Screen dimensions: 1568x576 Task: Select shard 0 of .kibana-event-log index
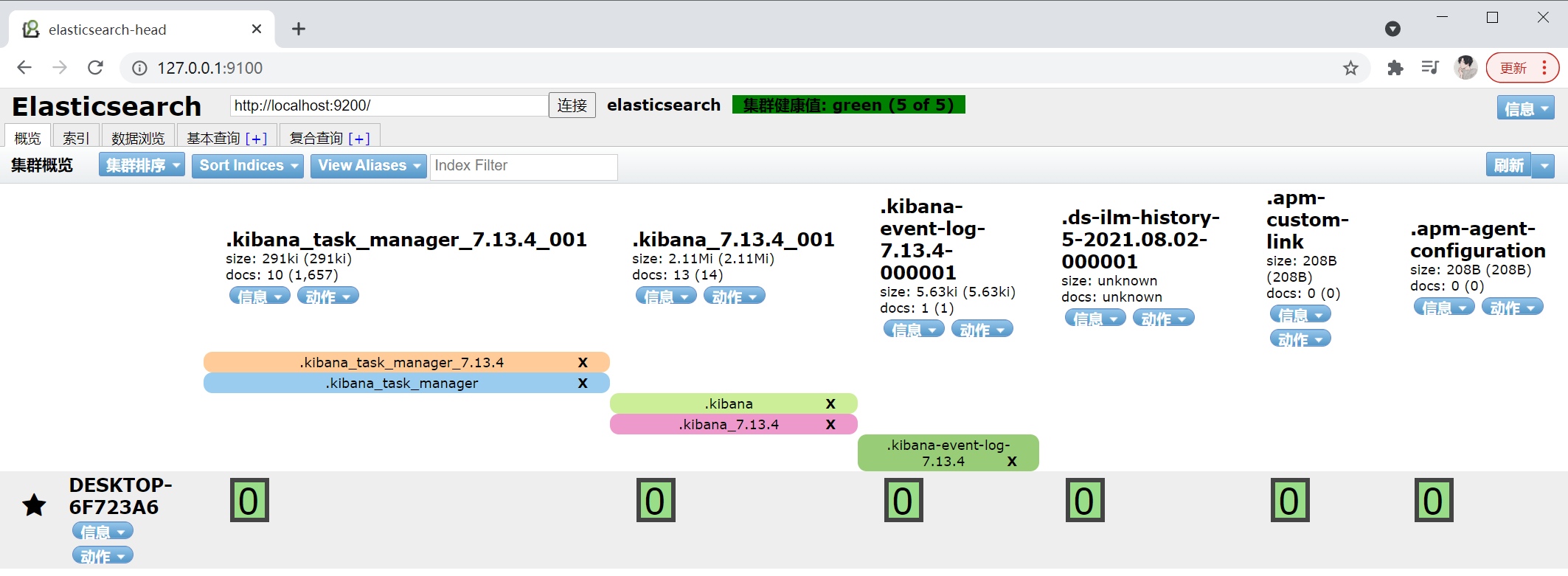click(903, 500)
